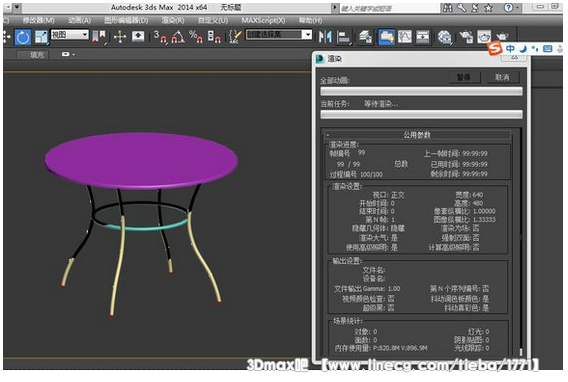Click Render Production teapot
Screen dimensions: 568x382
tap(502, 37)
